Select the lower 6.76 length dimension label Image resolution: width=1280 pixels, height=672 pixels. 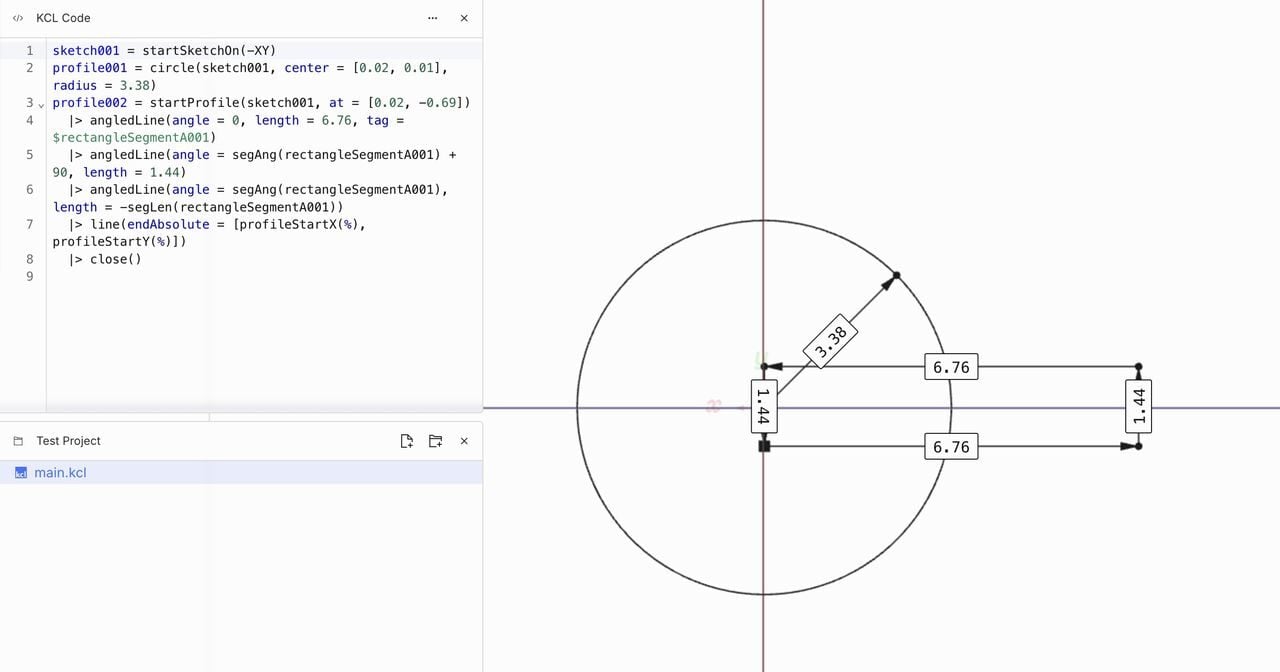[950, 447]
